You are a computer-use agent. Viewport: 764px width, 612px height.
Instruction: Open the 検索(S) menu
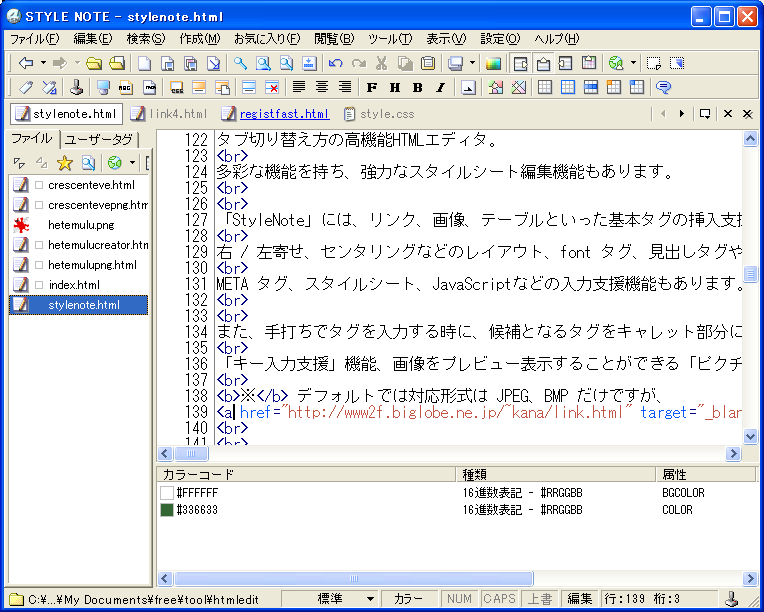(146, 39)
